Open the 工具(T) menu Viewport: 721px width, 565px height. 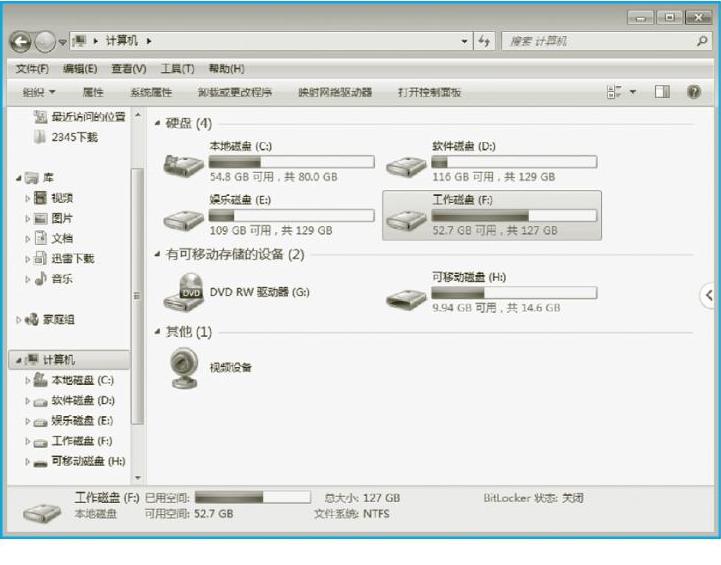click(177, 69)
